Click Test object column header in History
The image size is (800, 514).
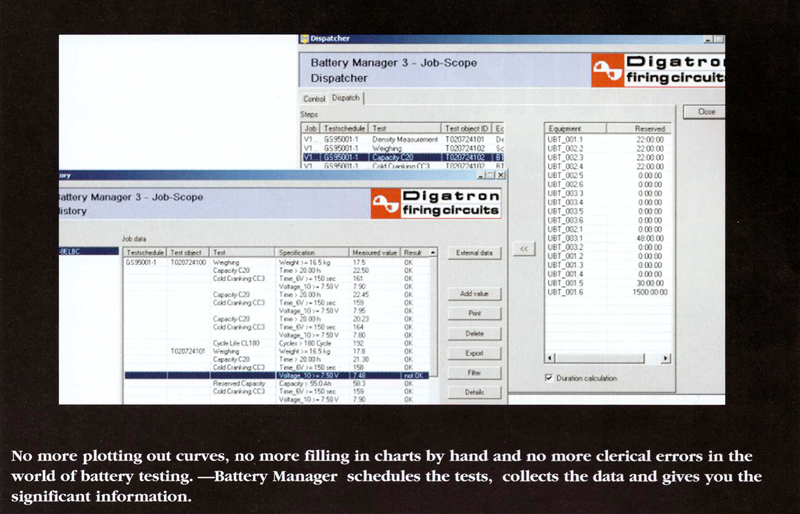188,252
